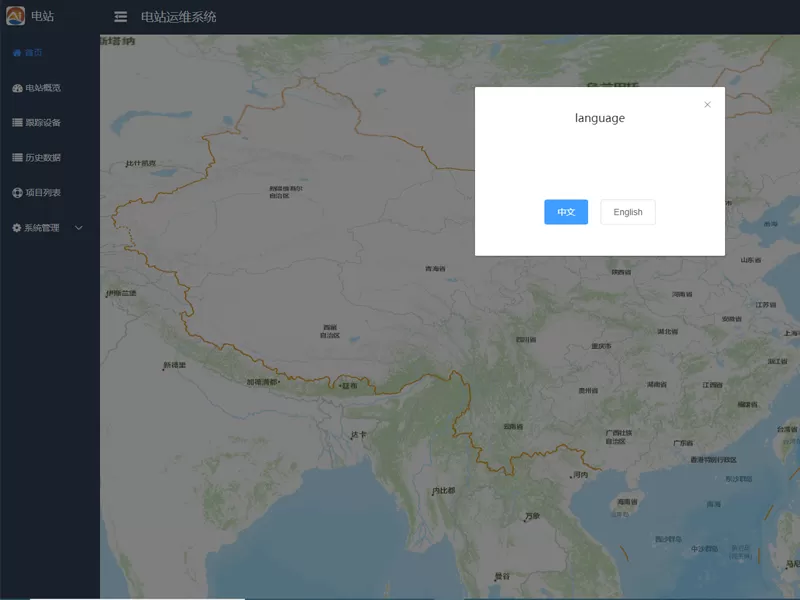Select the 系统管理 menu label
Viewport: 800px width, 600px height.
(x=42, y=228)
